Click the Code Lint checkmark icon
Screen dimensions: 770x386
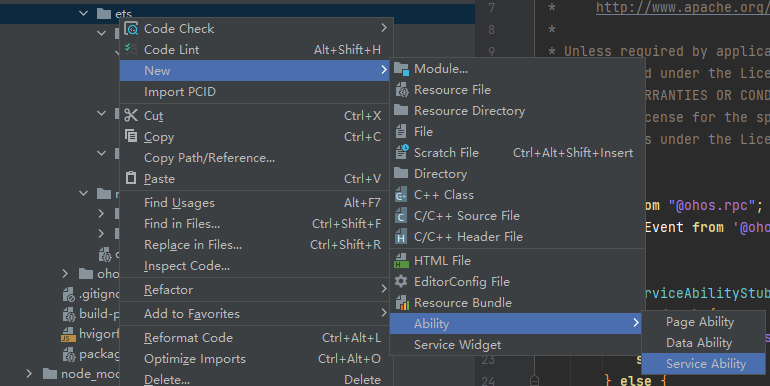(131, 50)
